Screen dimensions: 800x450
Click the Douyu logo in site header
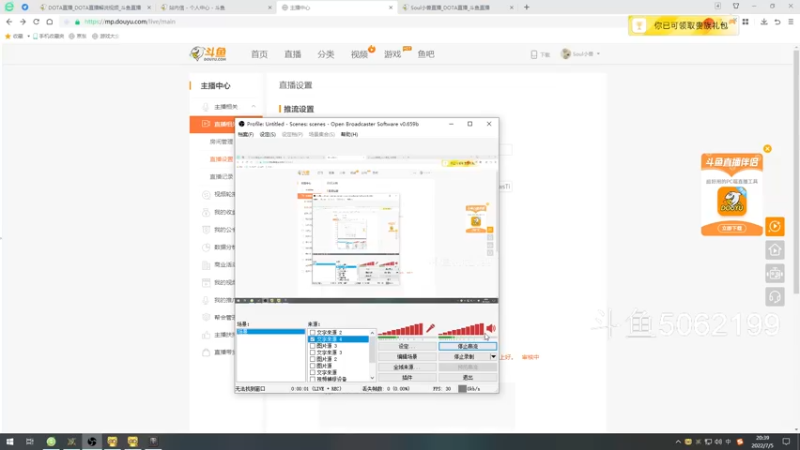pyautogui.click(x=208, y=54)
